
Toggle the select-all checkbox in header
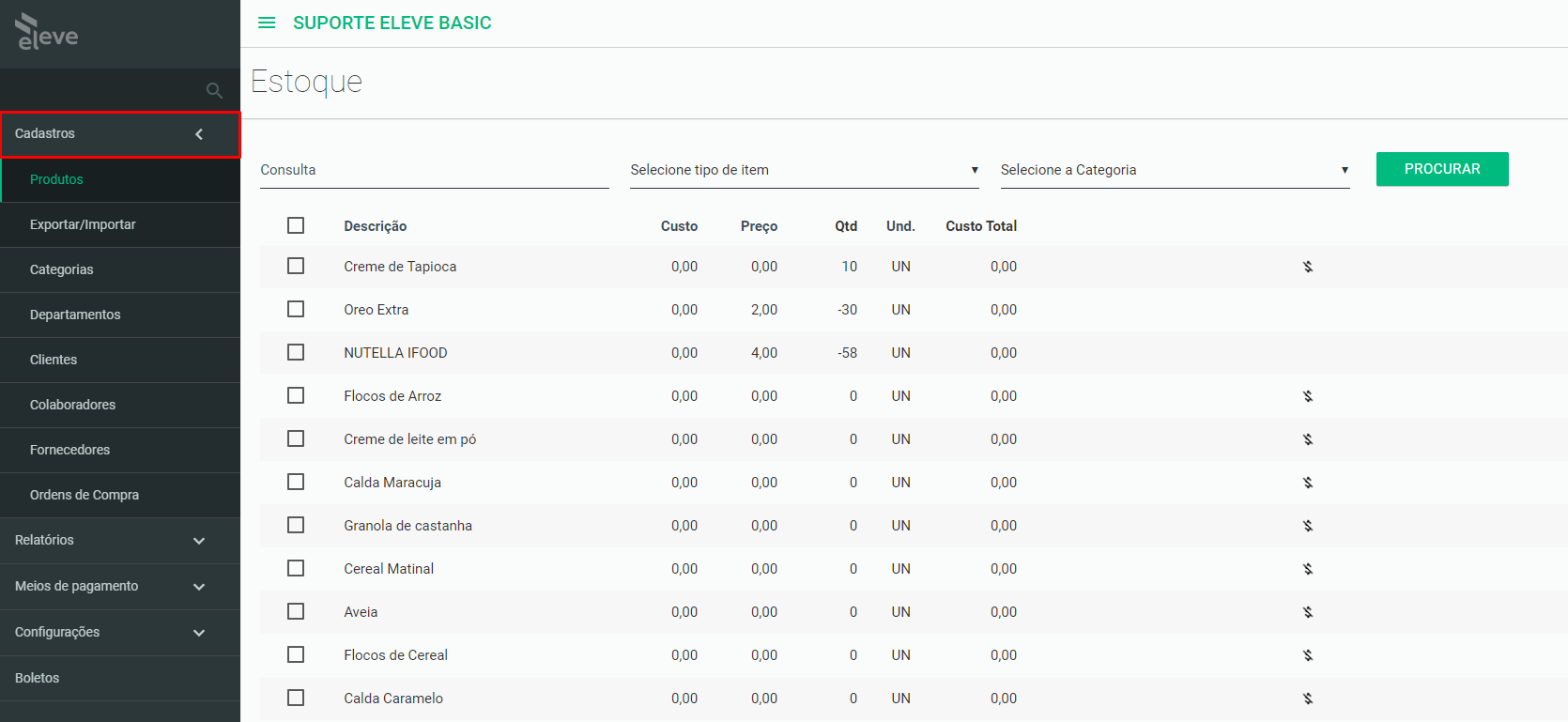click(x=296, y=225)
